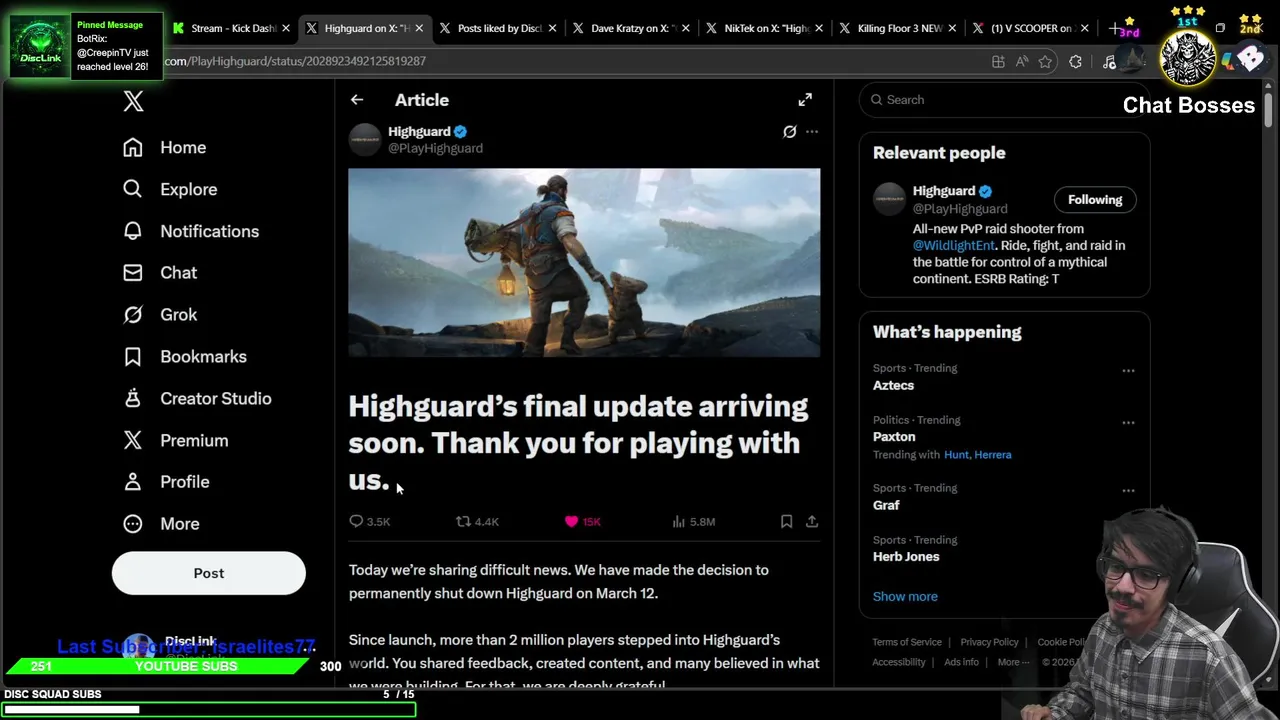Open @WildlightEnt mention link
1280x720 pixels.
pyautogui.click(x=954, y=245)
